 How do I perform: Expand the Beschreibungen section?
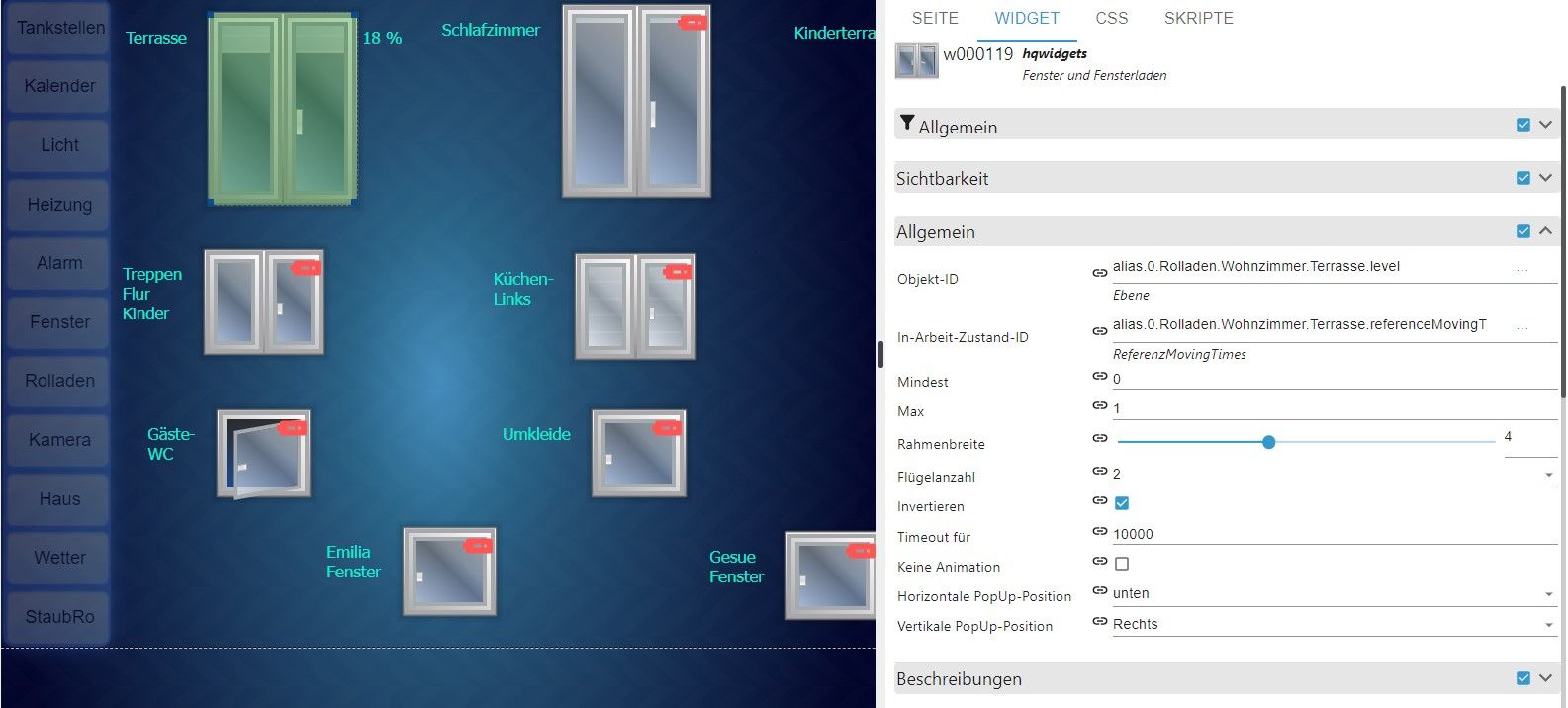(1545, 678)
